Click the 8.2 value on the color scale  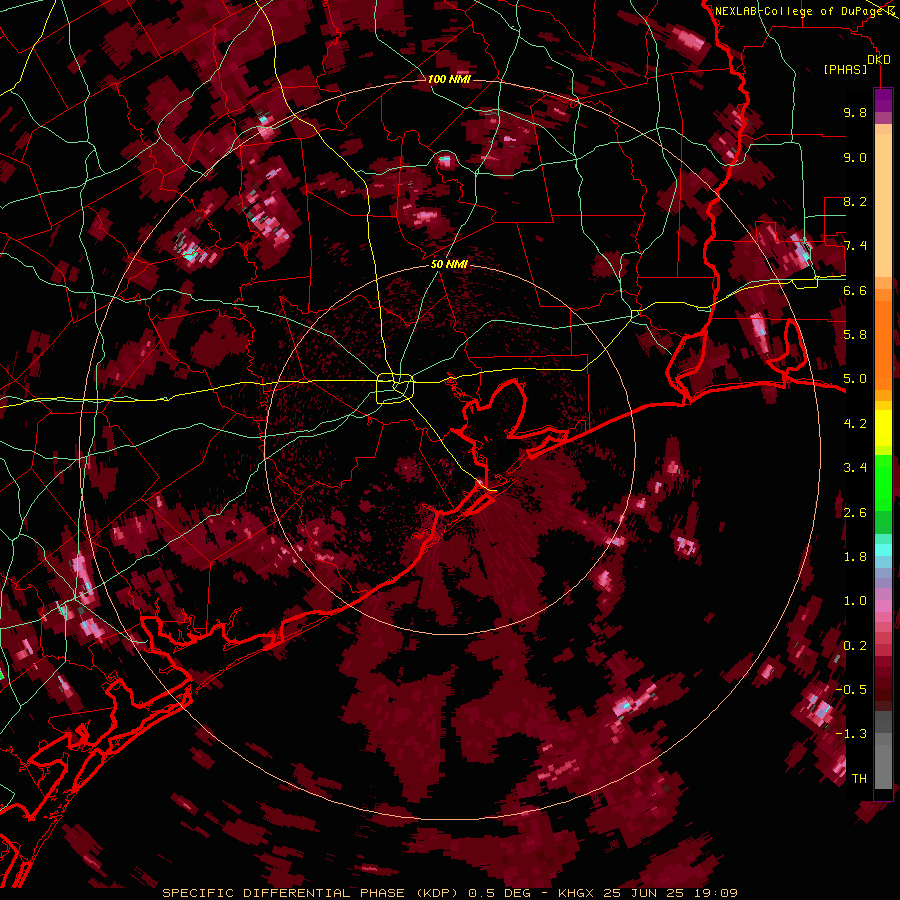pos(855,202)
